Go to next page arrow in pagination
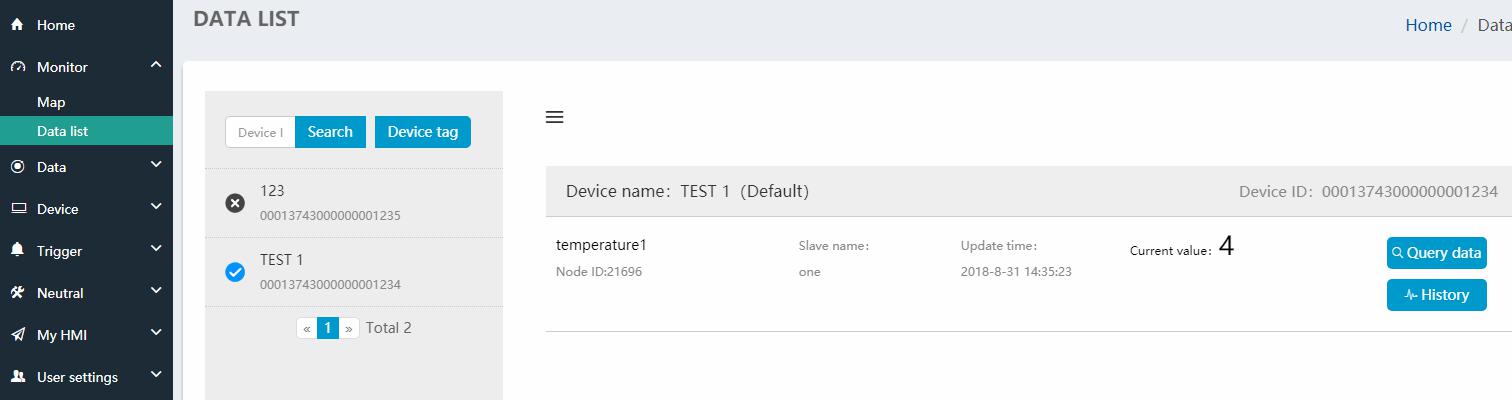Viewport: 1512px width, 400px height. point(349,328)
